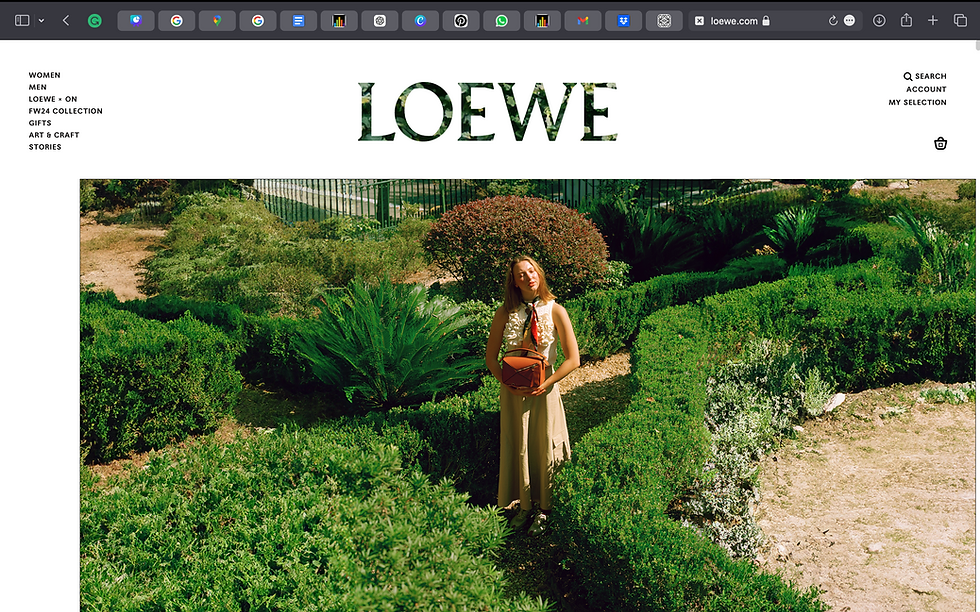Open the Share sheet icon

point(906,21)
